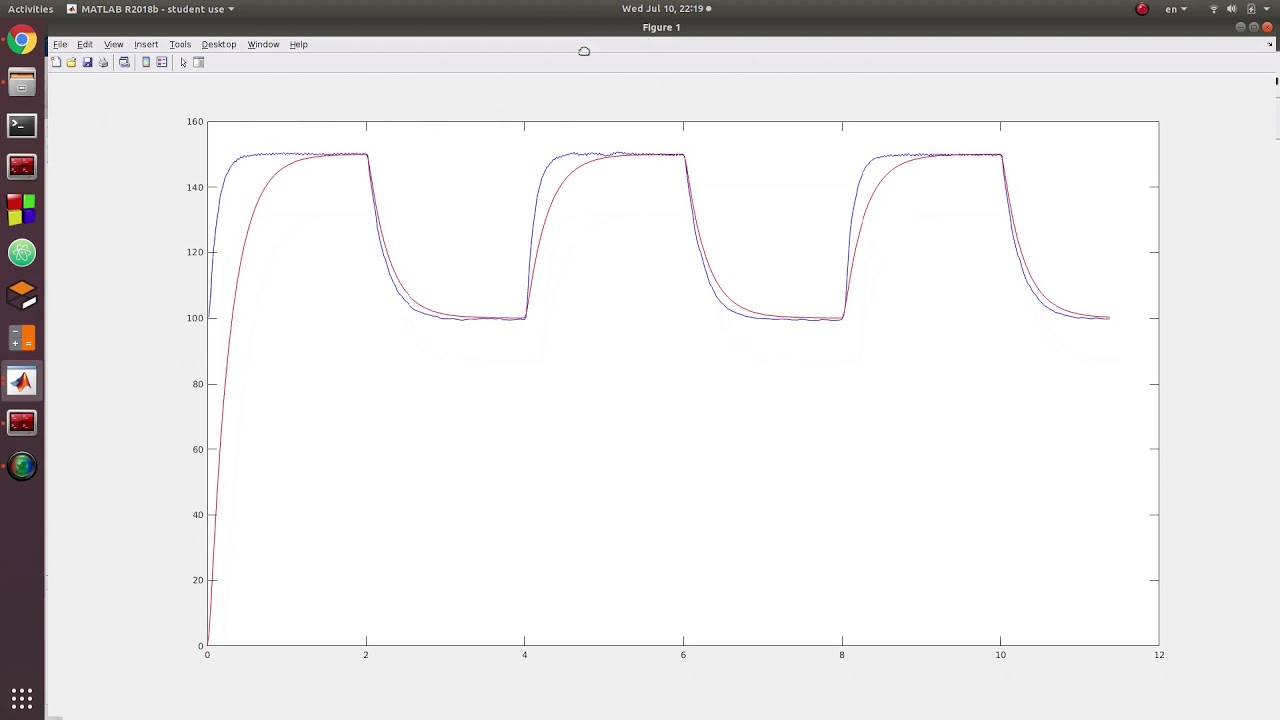Expand the MATLAB R2018b app menu
1280x720 pixels.
151,9
